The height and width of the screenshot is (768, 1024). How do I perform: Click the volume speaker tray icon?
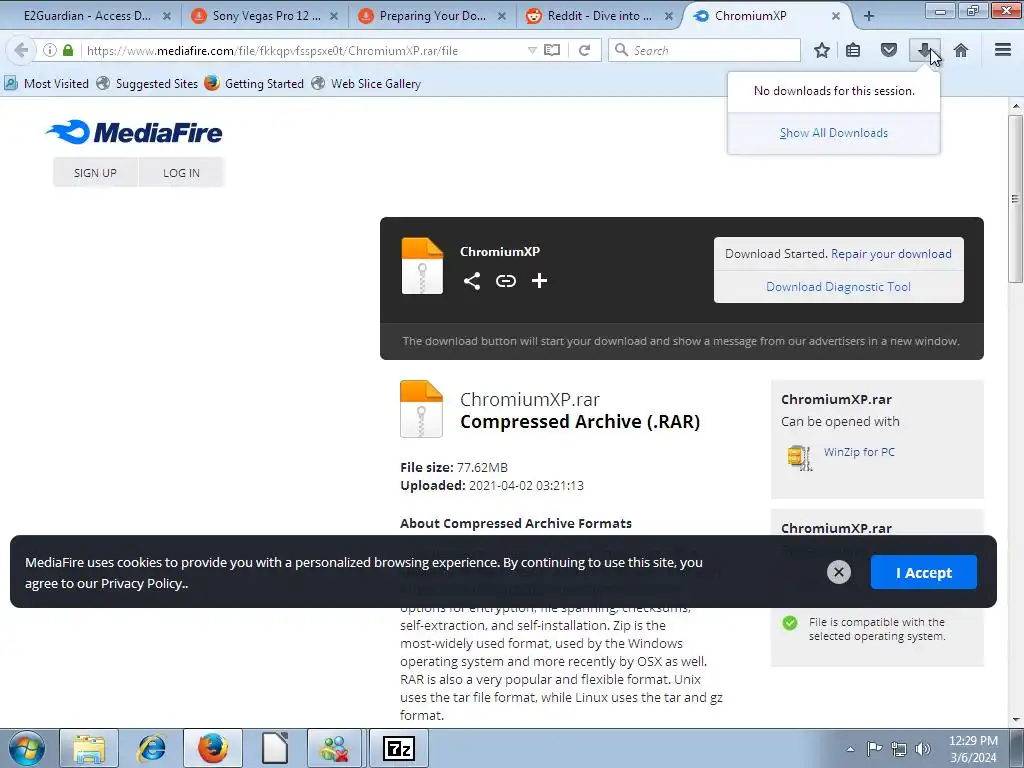(923, 749)
